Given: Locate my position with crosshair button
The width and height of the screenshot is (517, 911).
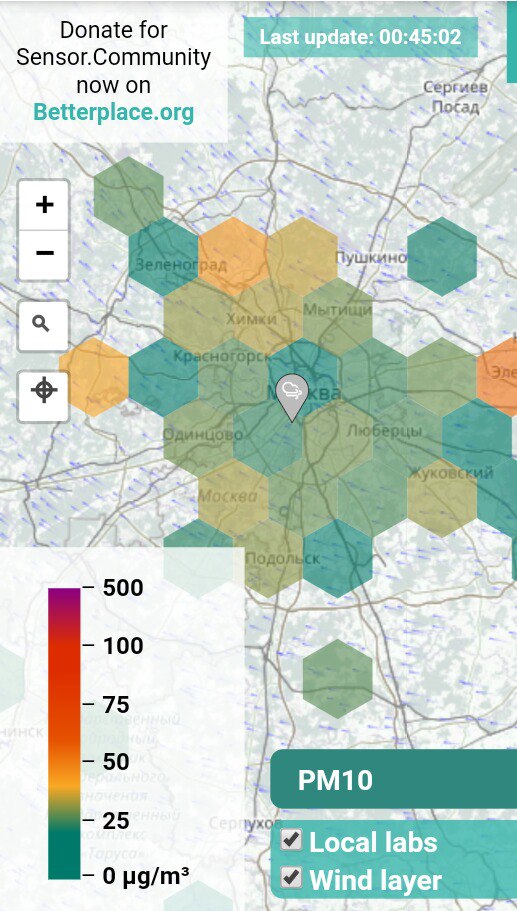Looking at the screenshot, I should pos(44,396).
